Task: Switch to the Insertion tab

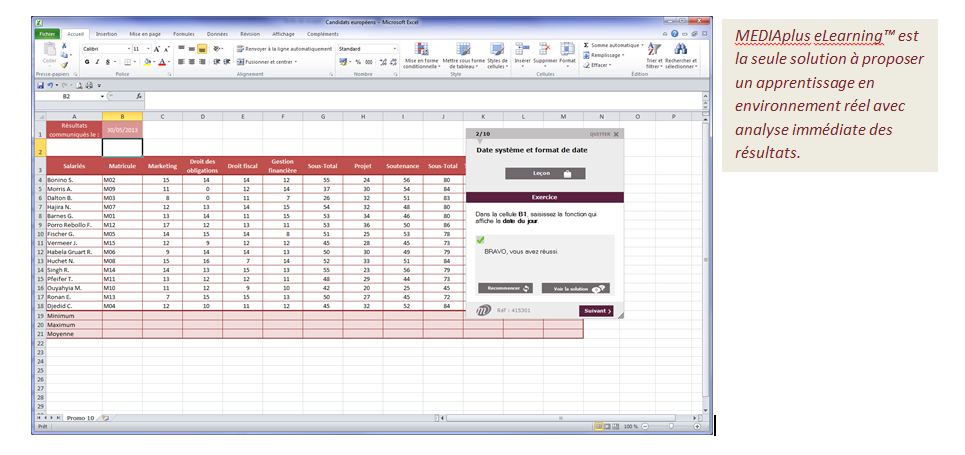Action: click(x=106, y=34)
